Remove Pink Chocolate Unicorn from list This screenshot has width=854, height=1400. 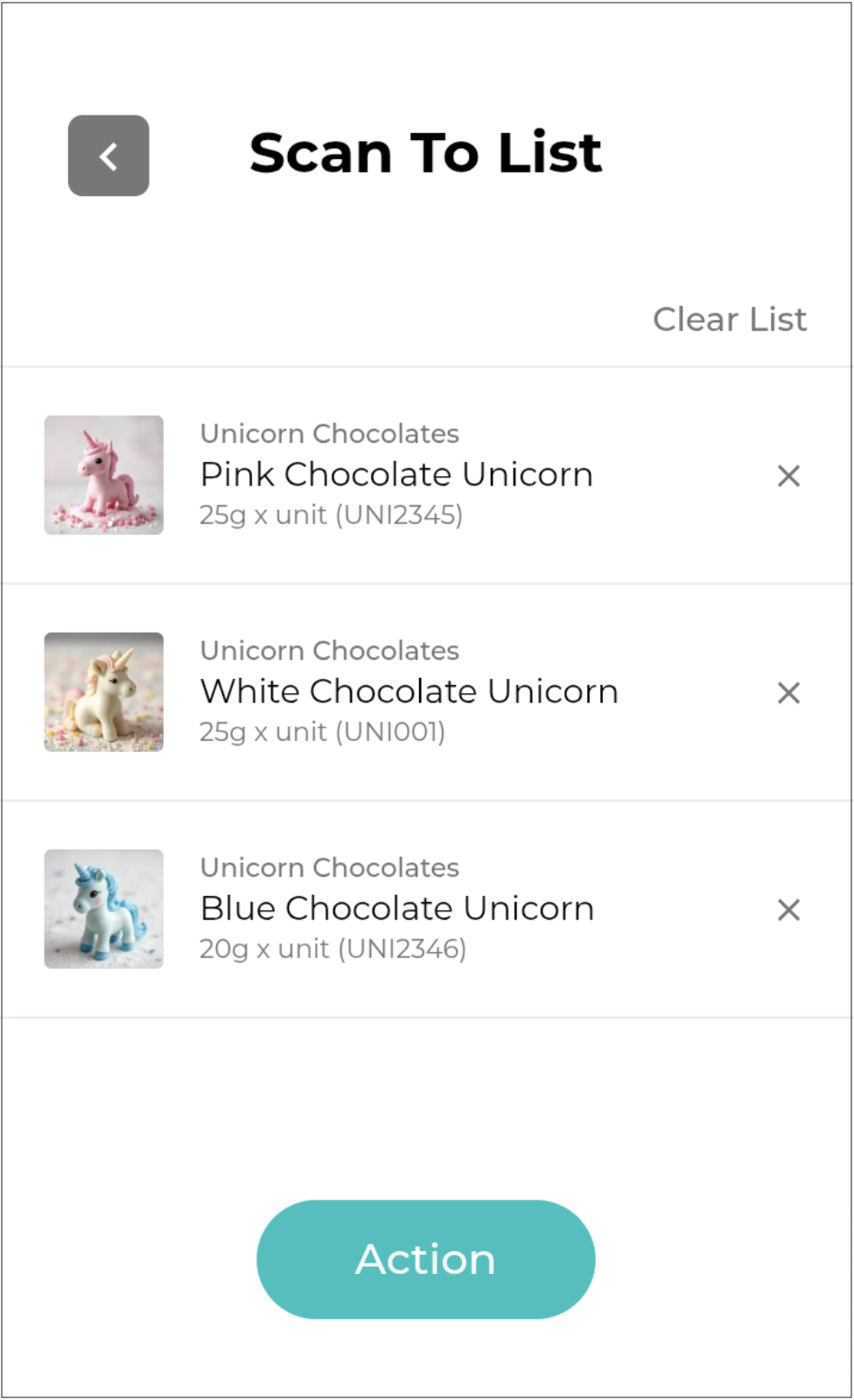[x=788, y=476]
